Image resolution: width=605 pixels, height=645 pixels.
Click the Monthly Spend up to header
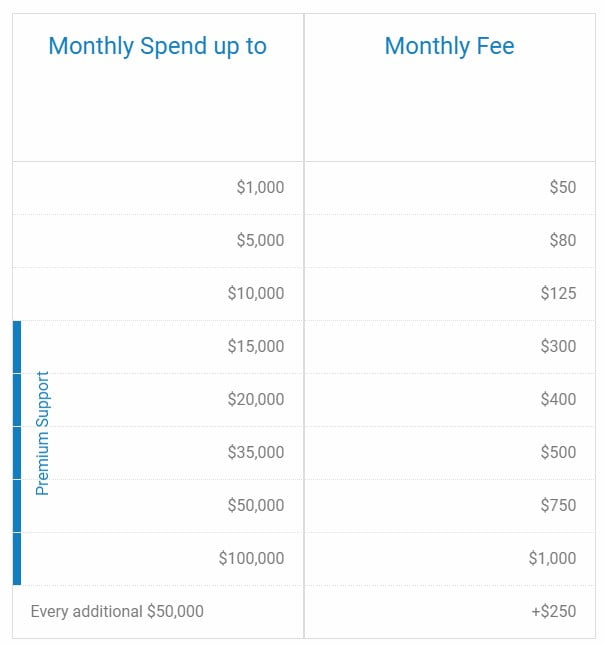[158, 46]
